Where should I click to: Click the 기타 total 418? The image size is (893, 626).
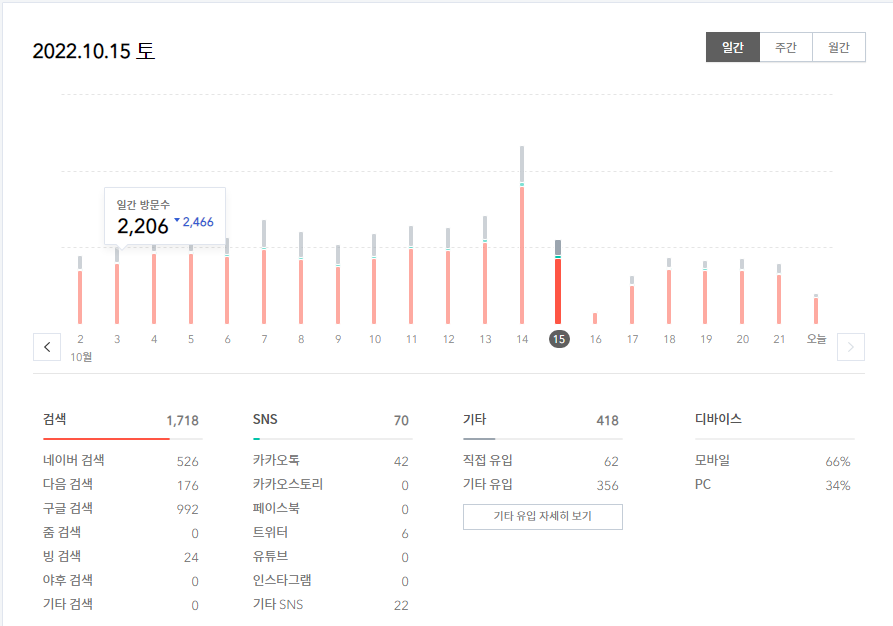tap(608, 421)
